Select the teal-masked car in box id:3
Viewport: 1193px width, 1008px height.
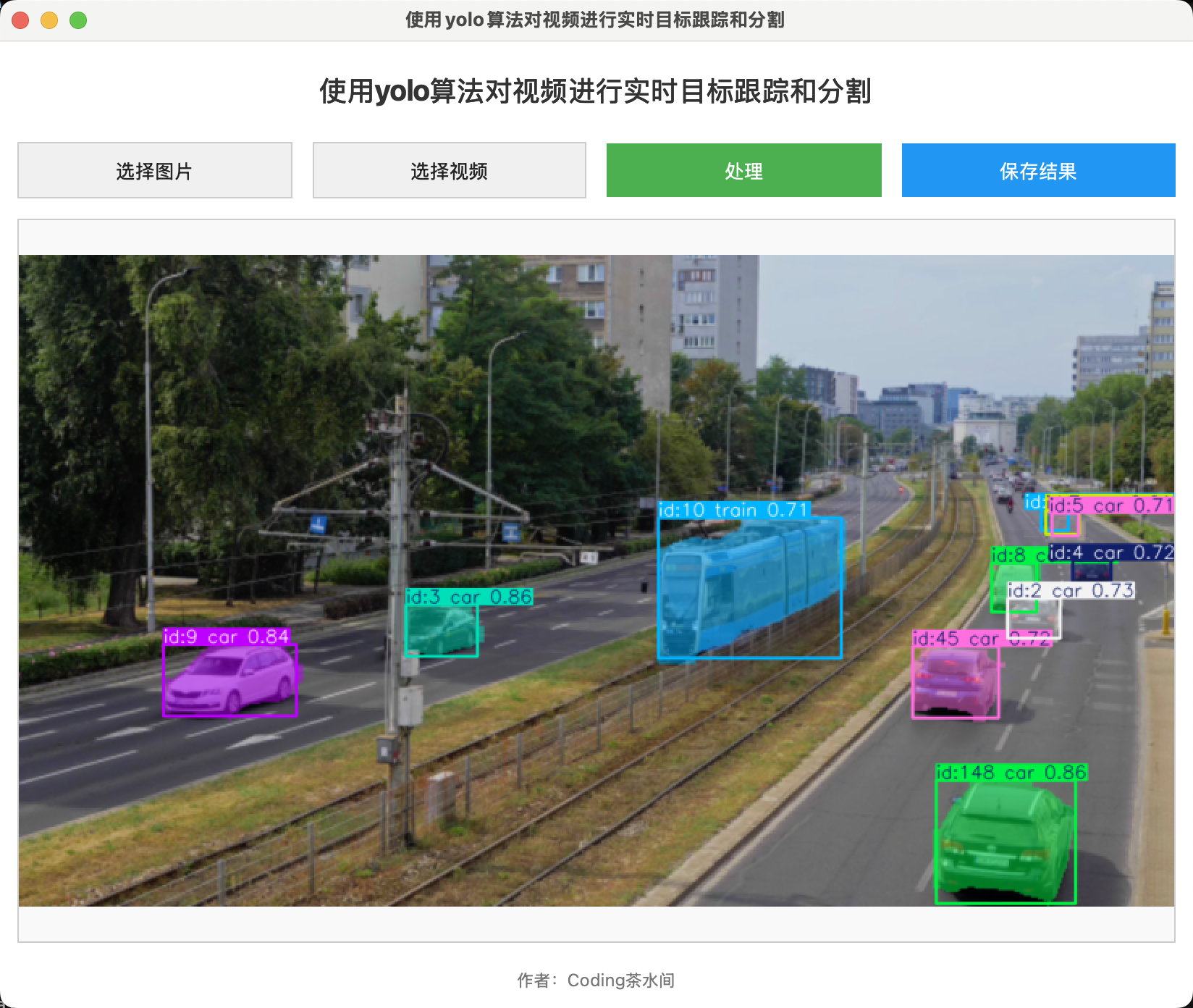coord(441,631)
